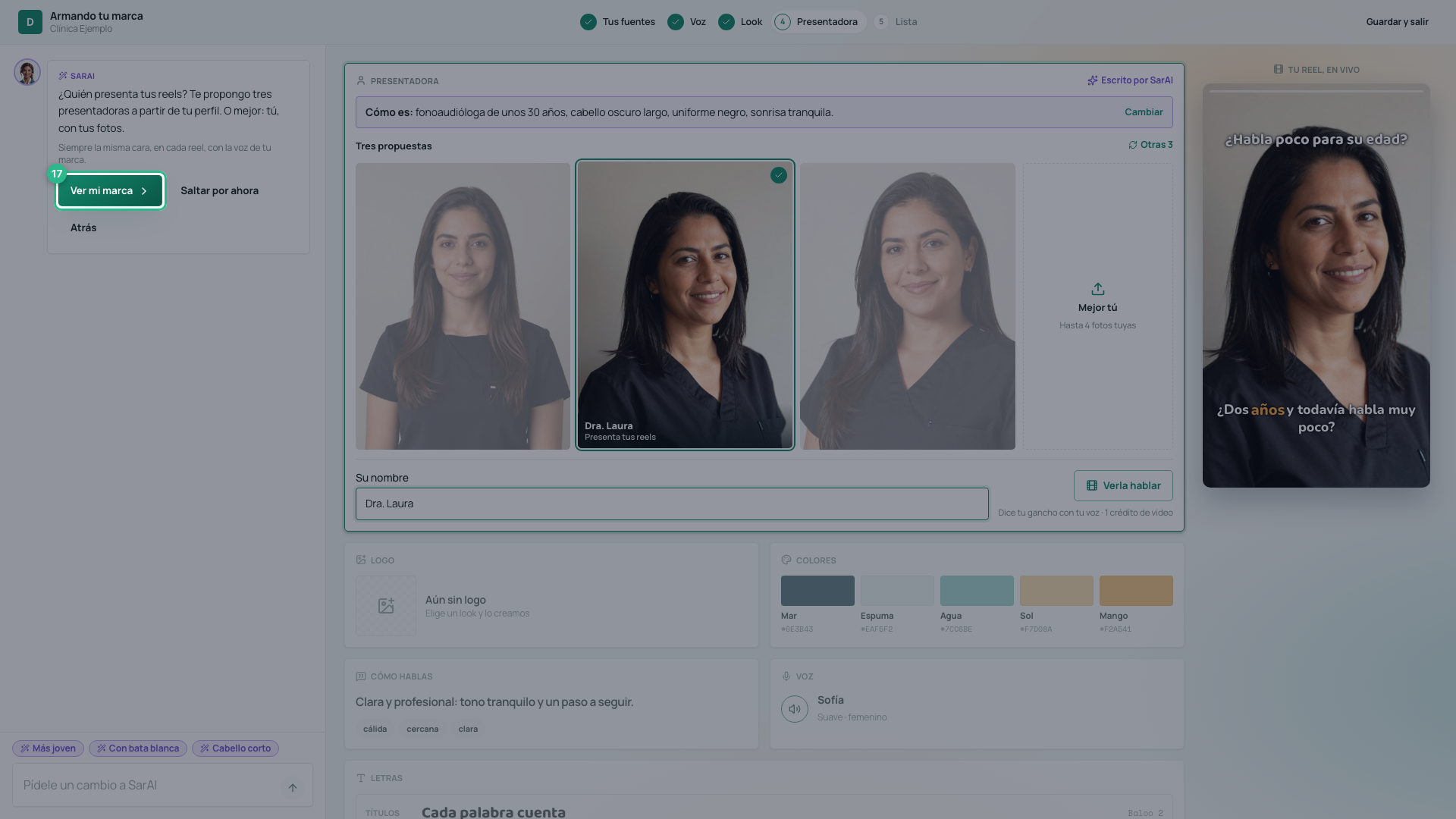This screenshot has height=819, width=1456.
Task: Open the Tus fuentes step
Action: [x=618, y=22]
